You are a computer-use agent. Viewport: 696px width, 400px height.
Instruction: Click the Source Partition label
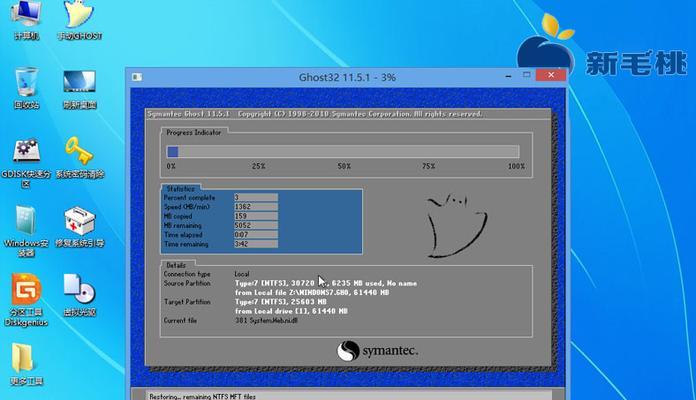tap(187, 283)
